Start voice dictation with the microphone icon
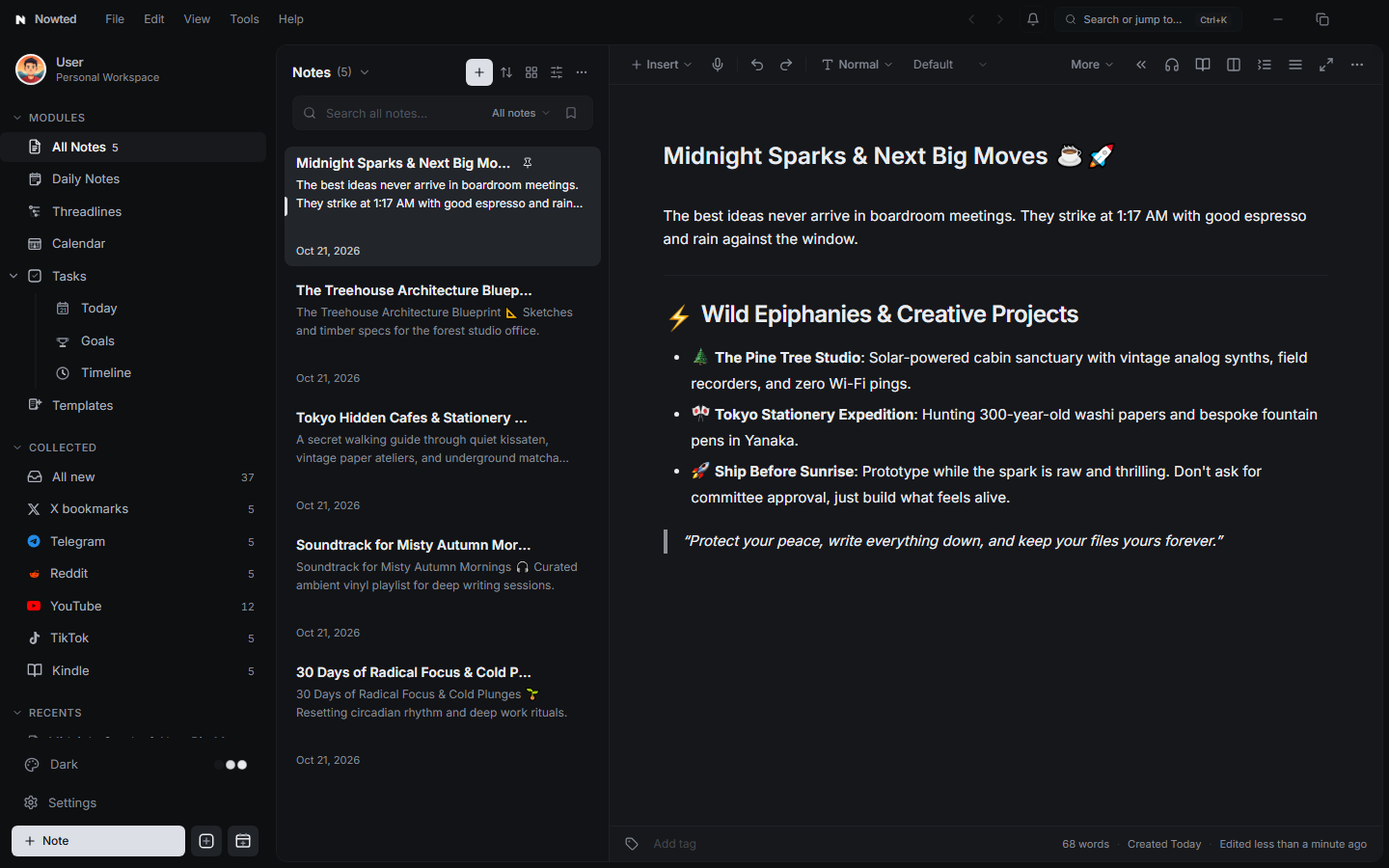Viewport: 1389px width, 868px height. [718, 65]
